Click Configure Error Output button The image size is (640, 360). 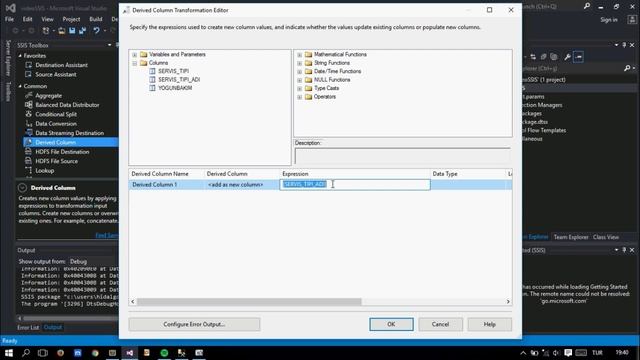194,324
